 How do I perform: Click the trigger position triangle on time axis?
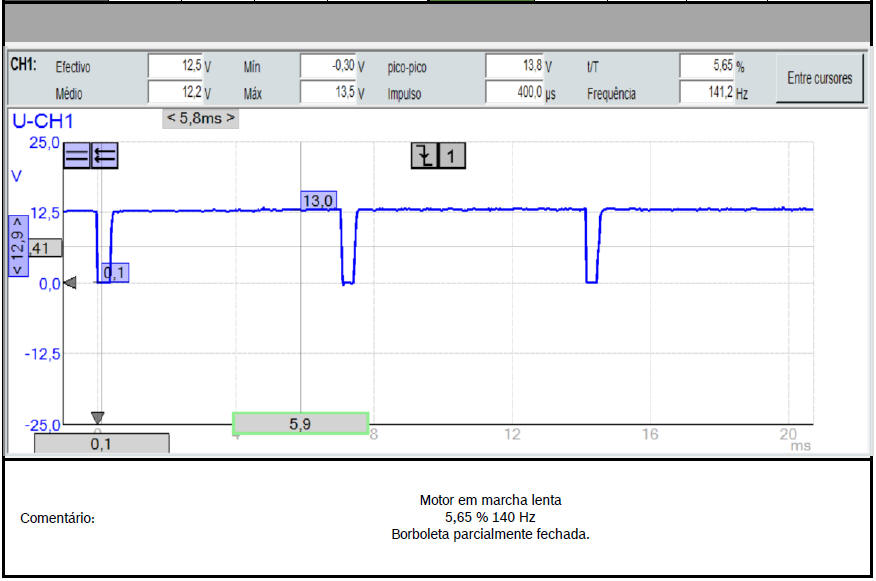tap(97, 417)
